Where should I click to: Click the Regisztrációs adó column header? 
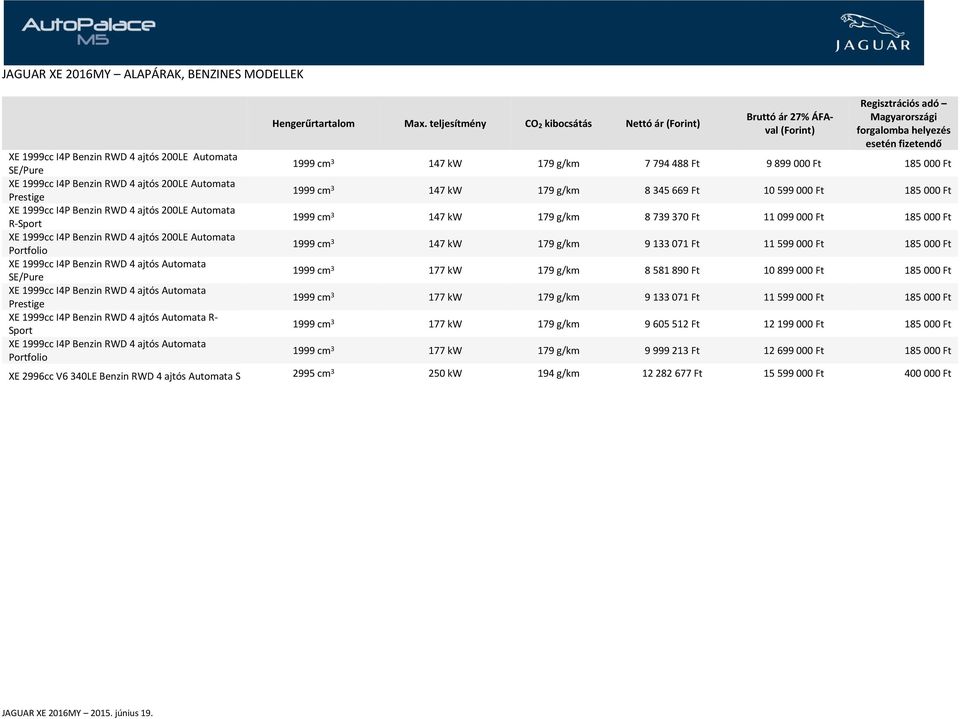903,124
